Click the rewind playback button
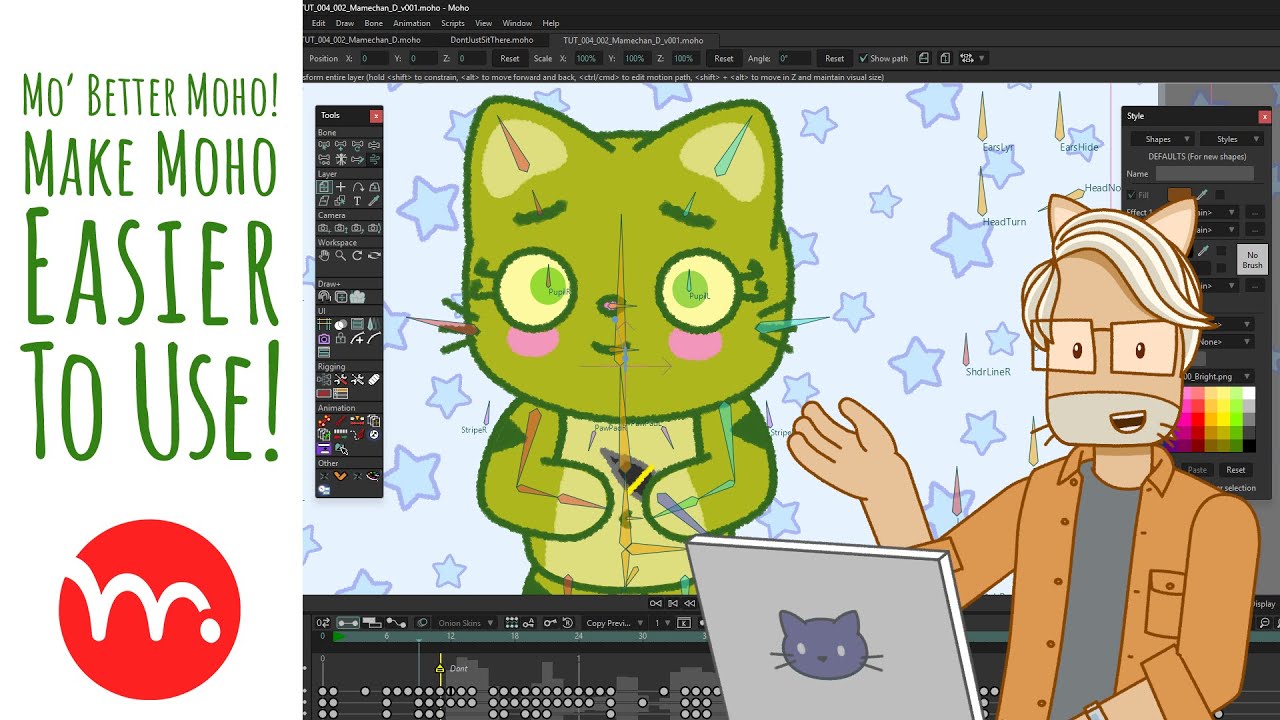The width and height of the screenshot is (1280, 720). coord(689,603)
